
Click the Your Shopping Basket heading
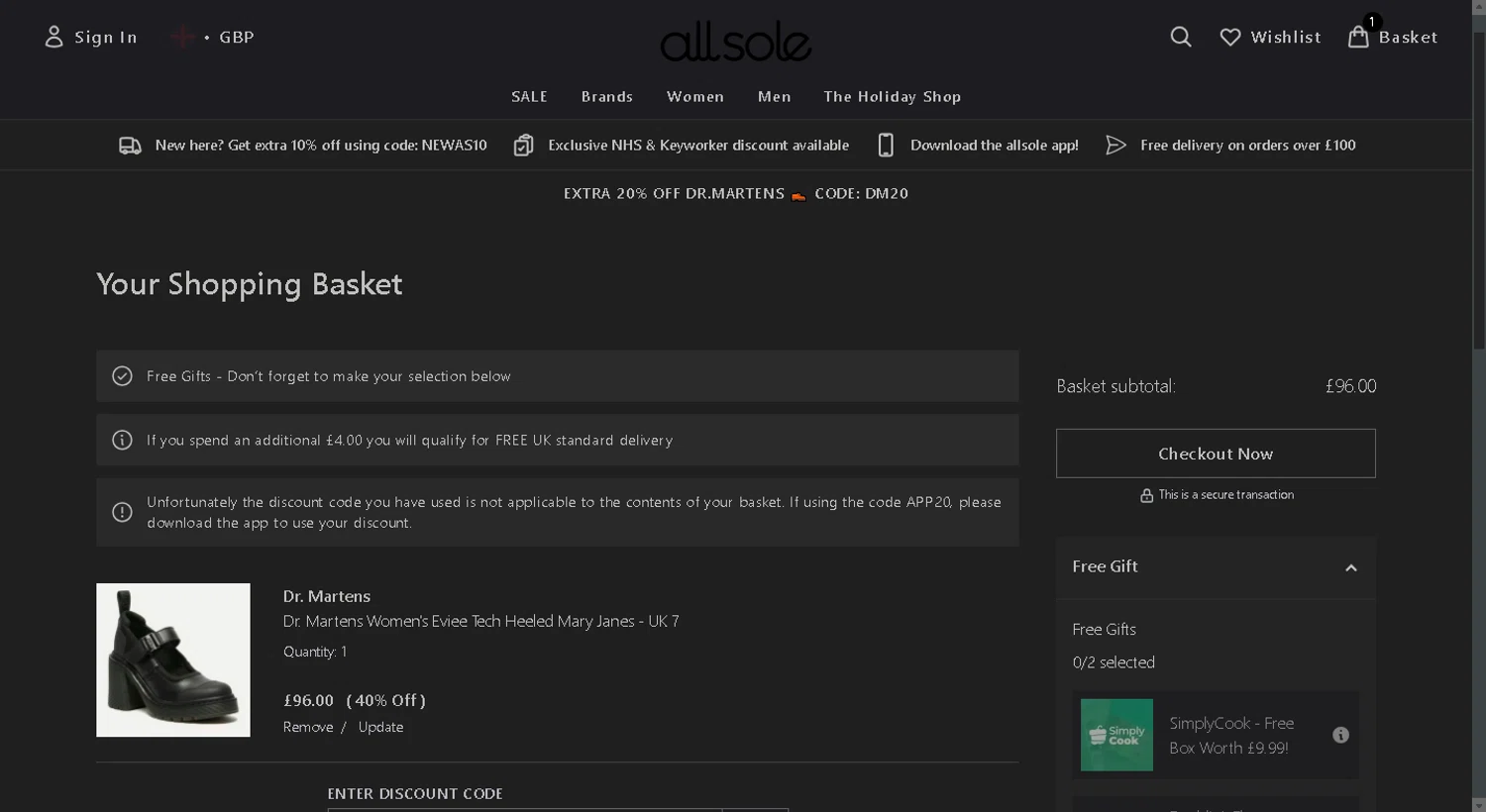(x=250, y=284)
